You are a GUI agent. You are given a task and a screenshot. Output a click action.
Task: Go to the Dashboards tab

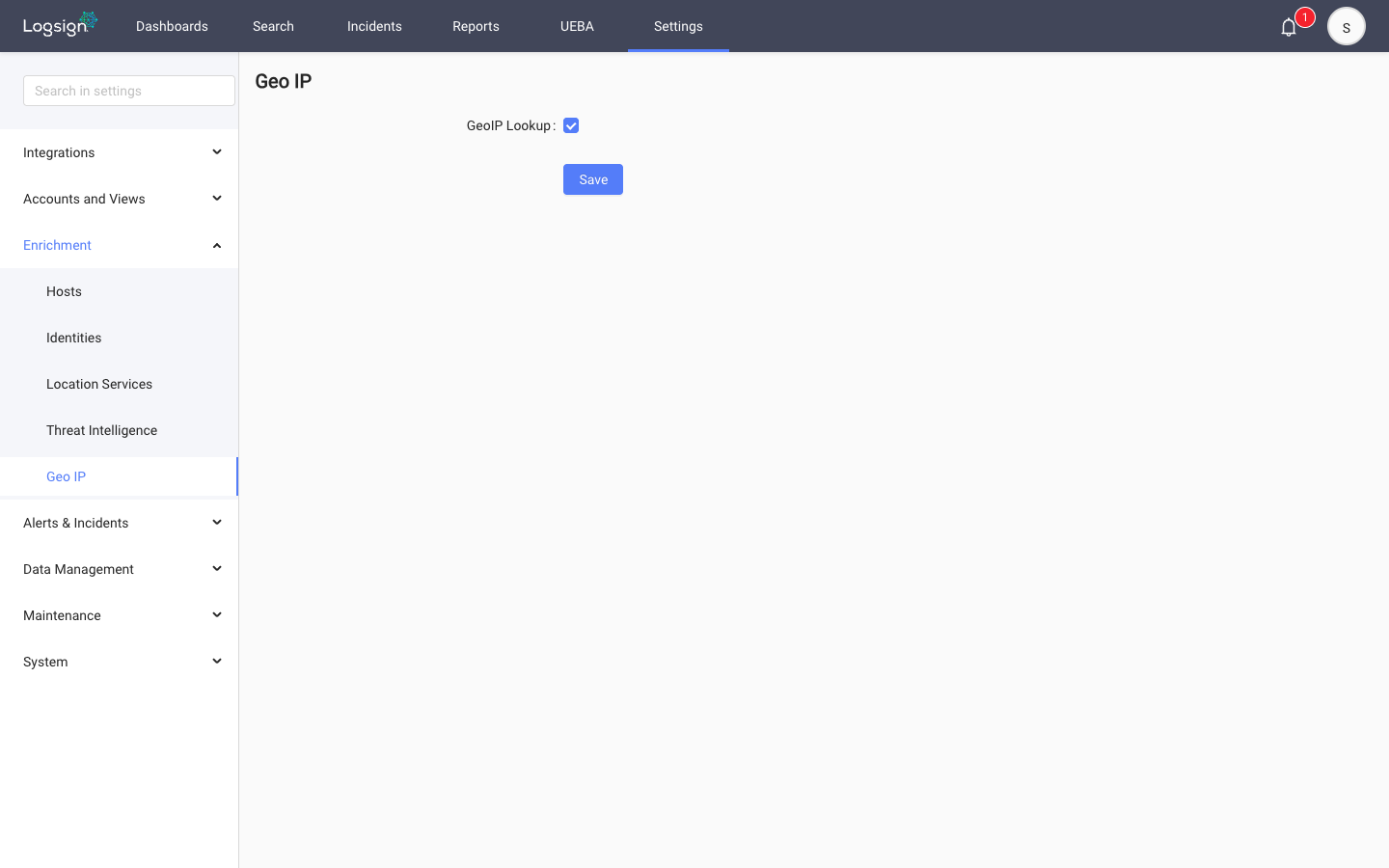(172, 26)
